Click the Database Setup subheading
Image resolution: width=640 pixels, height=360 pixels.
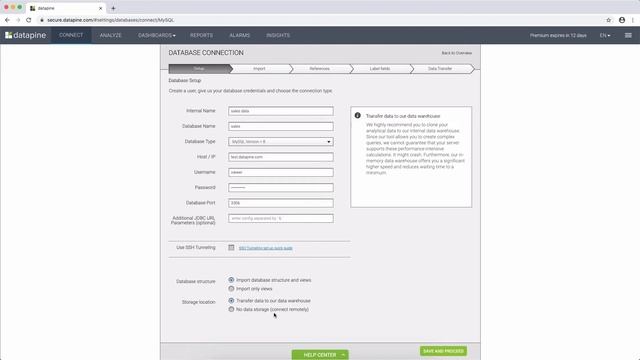pos(185,80)
